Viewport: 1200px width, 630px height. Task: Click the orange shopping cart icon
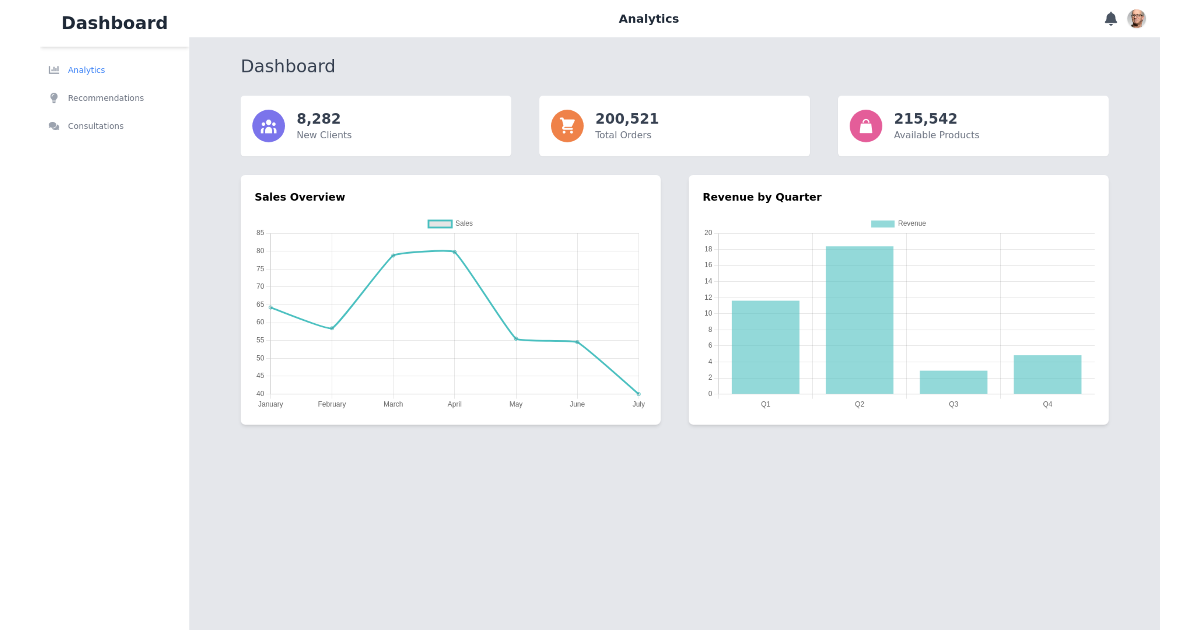(567, 125)
